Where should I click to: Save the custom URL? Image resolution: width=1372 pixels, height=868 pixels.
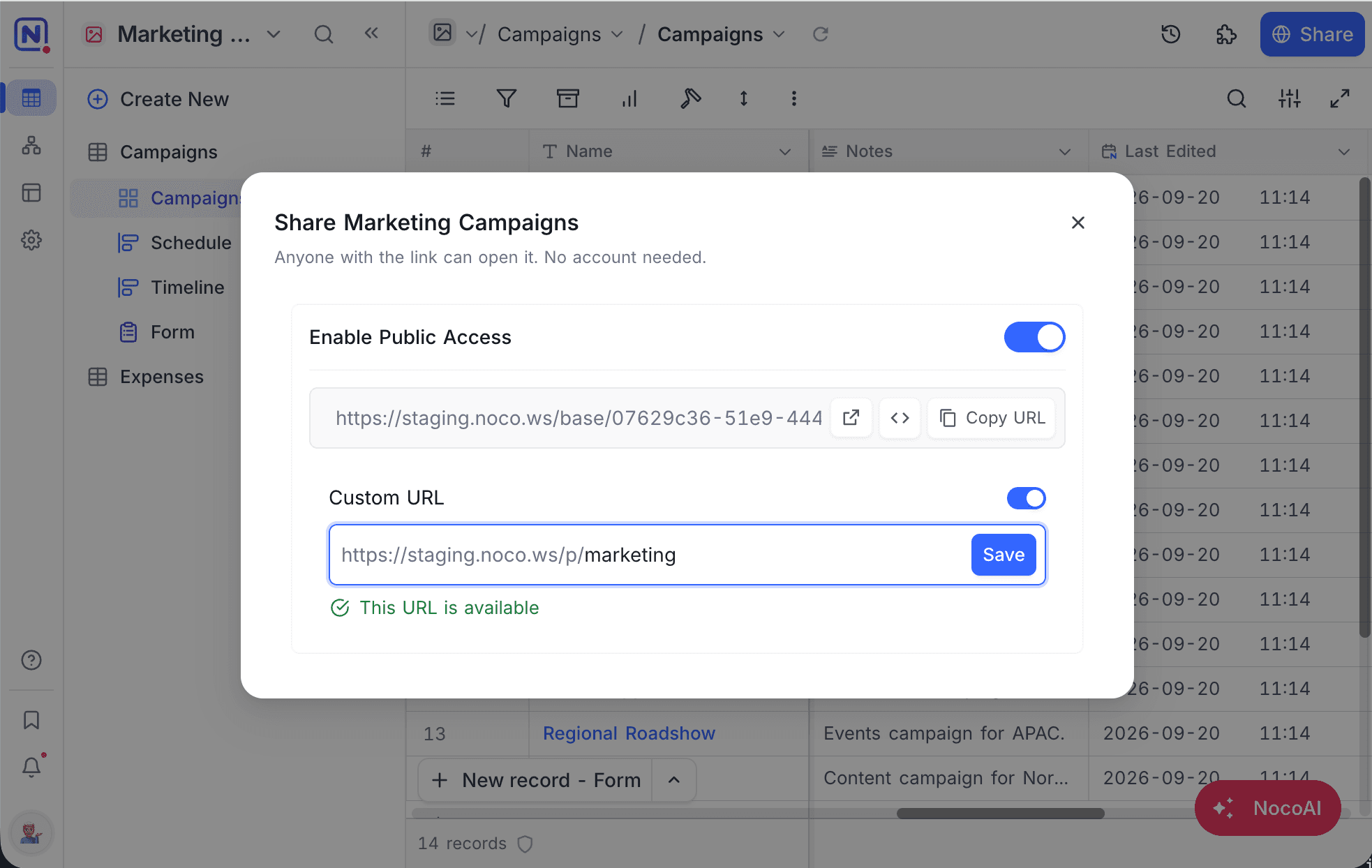click(x=1004, y=555)
